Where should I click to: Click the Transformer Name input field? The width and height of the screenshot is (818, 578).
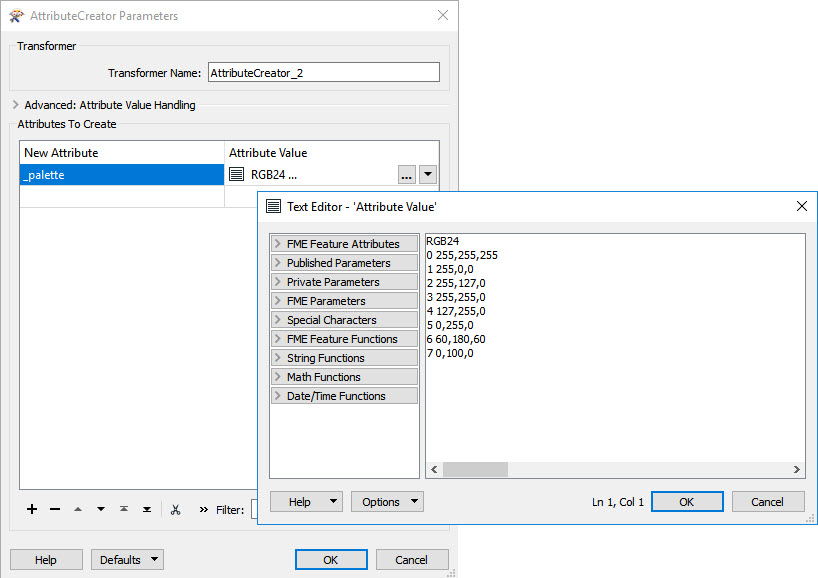[x=323, y=73]
